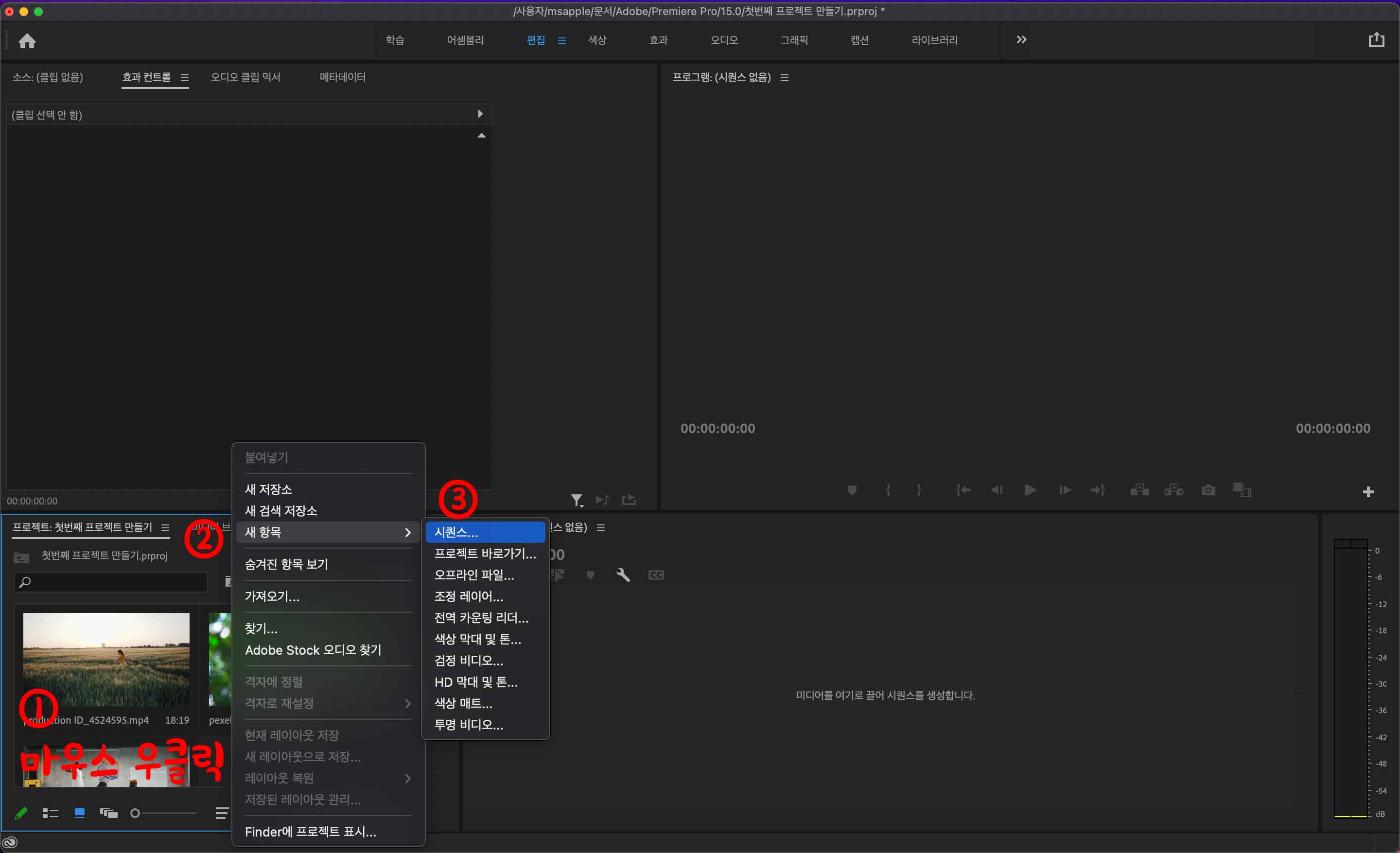The height and width of the screenshot is (853, 1400).
Task: Switch project panel to list view
Action: click(x=50, y=813)
